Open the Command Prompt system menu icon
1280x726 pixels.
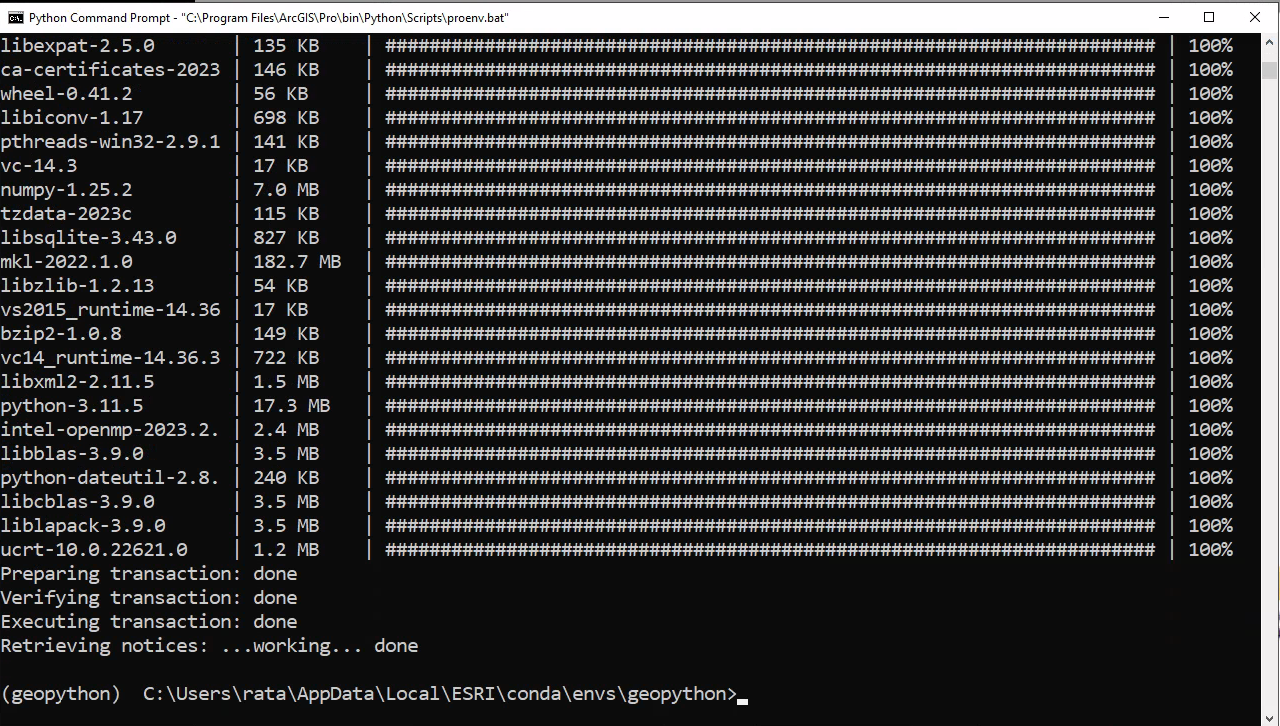tap(15, 17)
